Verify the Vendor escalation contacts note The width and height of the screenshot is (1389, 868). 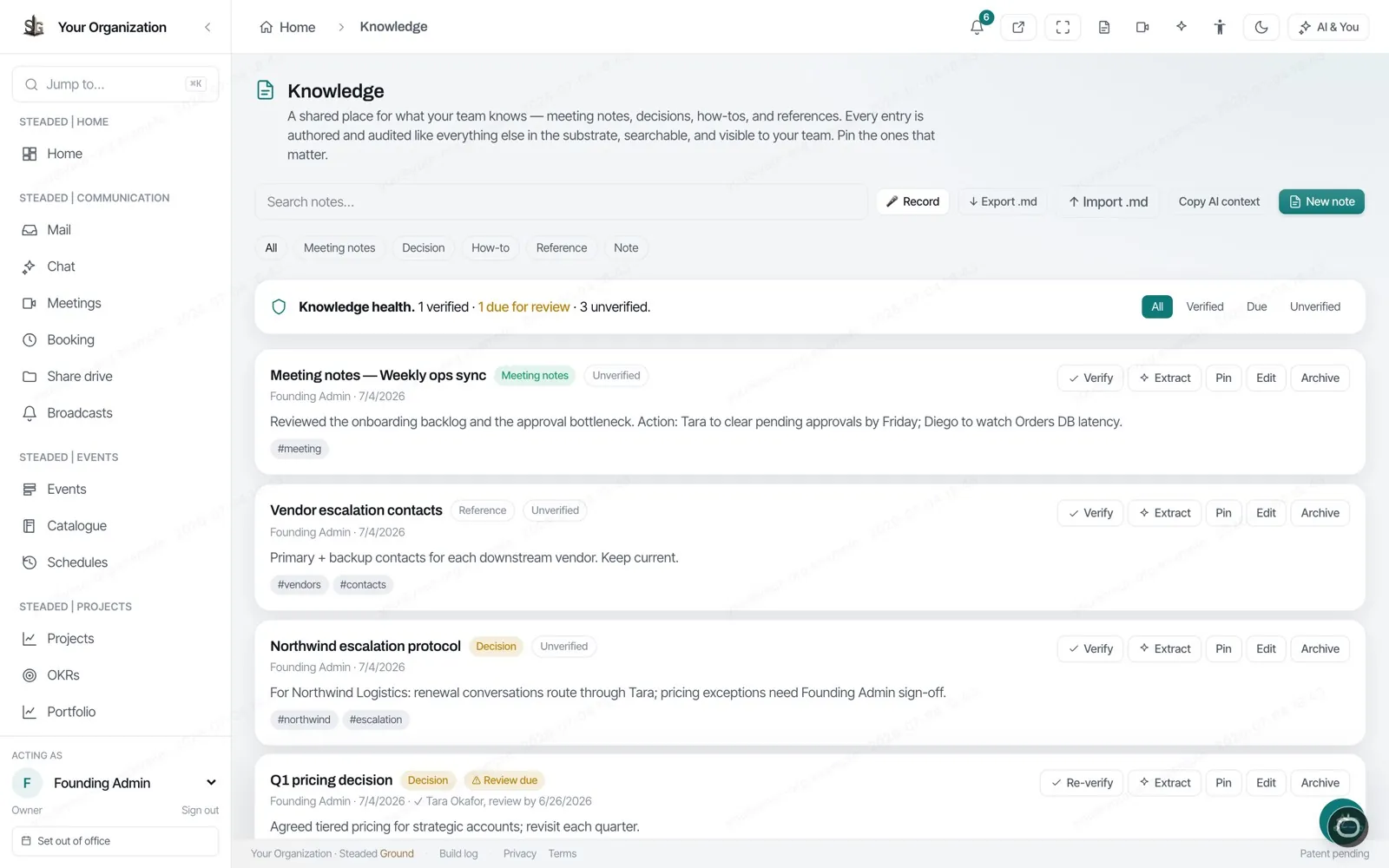click(x=1090, y=513)
